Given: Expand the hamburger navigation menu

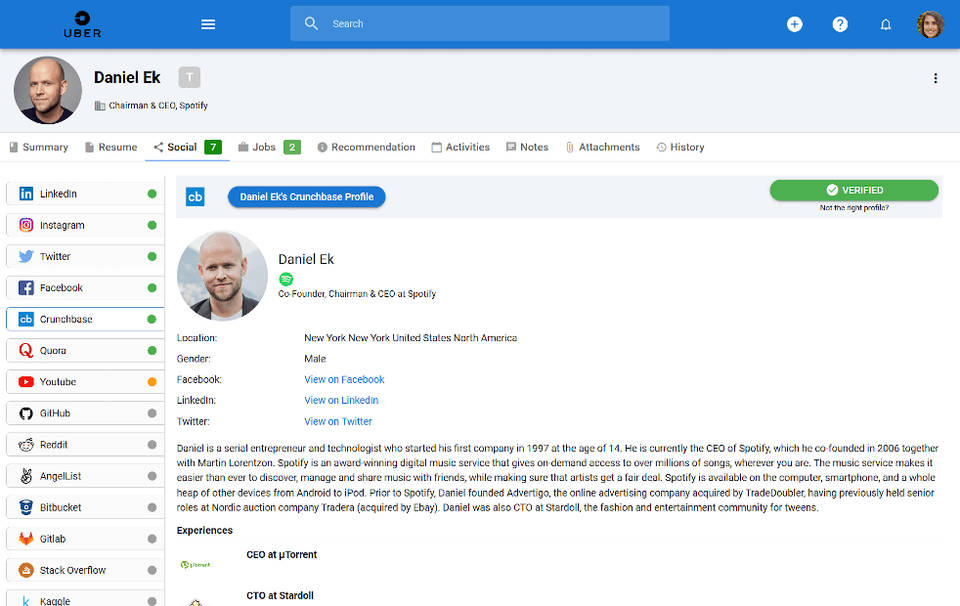Looking at the screenshot, I should (x=208, y=23).
